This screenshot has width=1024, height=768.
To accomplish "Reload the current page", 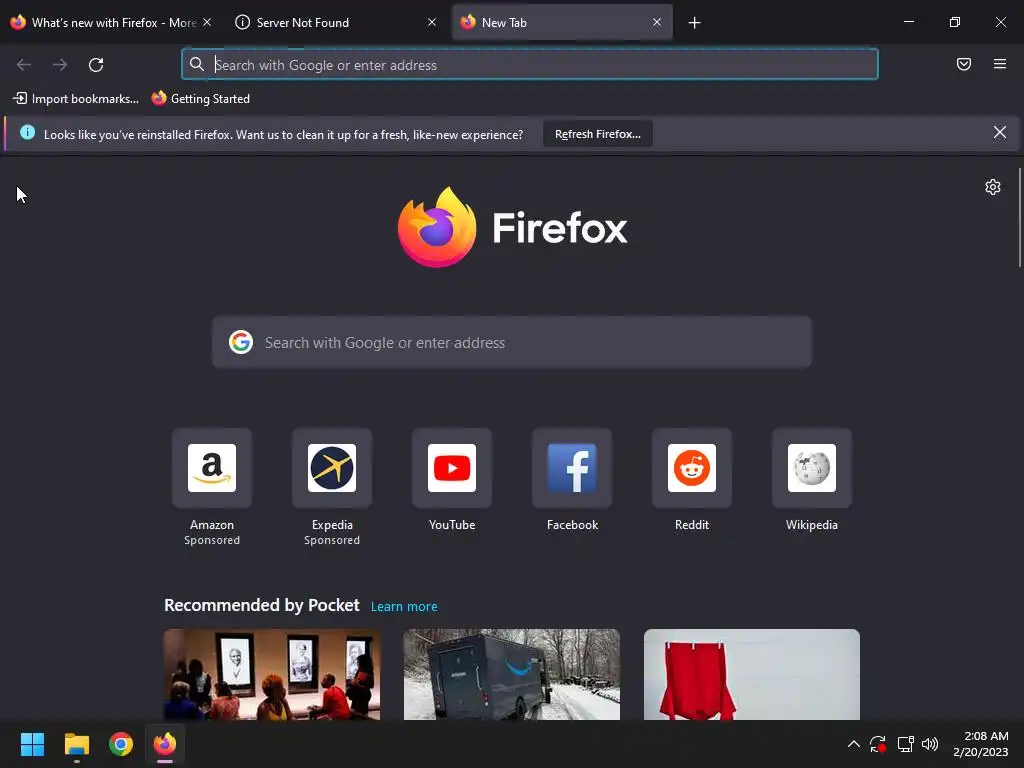I will 96,65.
